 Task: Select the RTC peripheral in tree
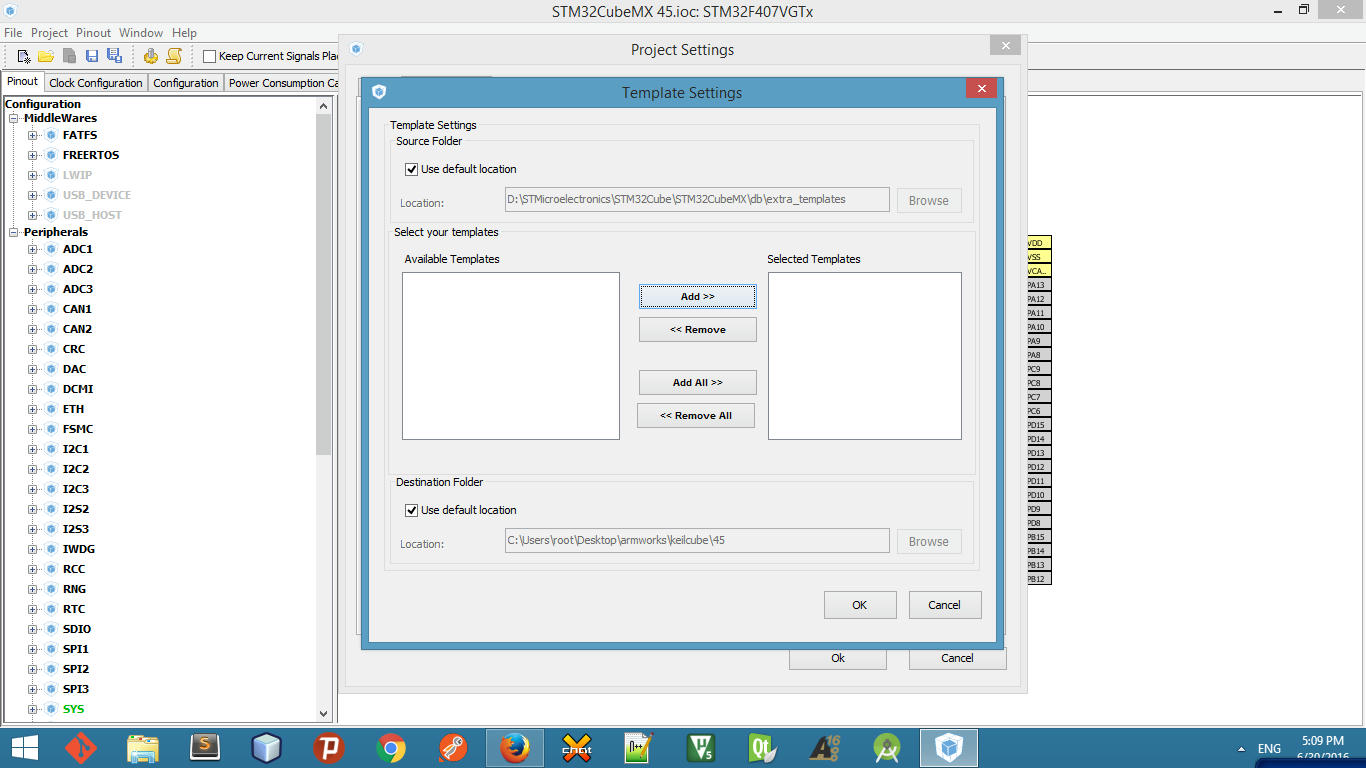point(74,609)
